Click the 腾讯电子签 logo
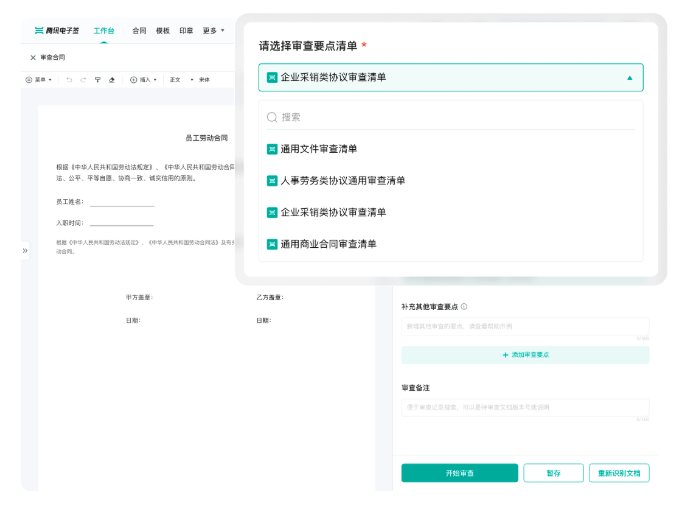684x517 pixels. pos(57,31)
